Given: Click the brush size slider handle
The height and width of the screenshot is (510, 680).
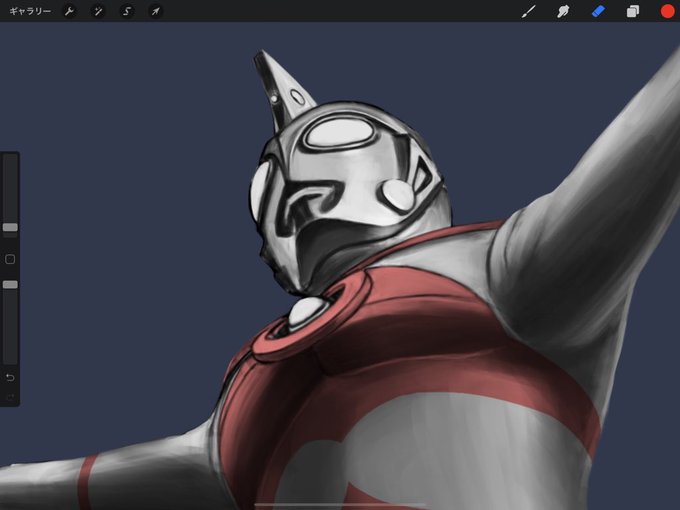Looking at the screenshot, I should click(x=10, y=227).
